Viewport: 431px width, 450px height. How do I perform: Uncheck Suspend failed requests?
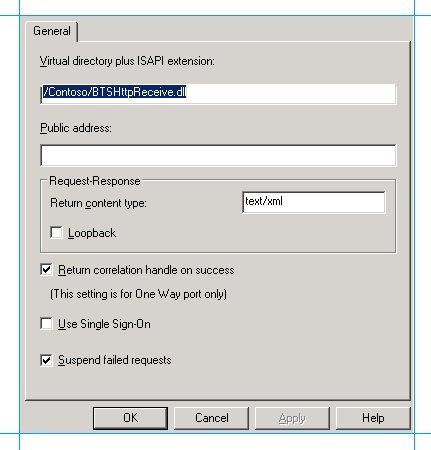46,360
